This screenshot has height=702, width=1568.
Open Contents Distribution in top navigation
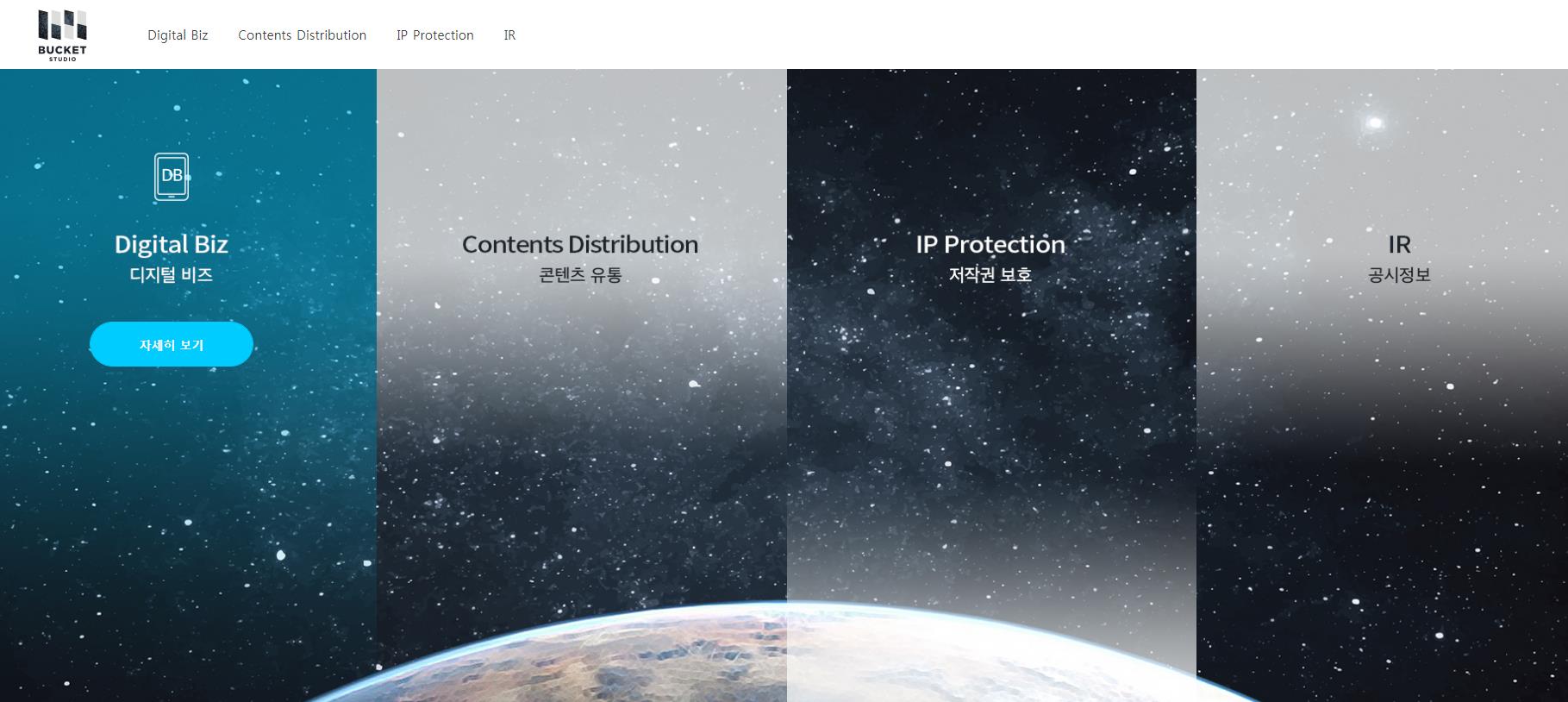pyautogui.click(x=302, y=35)
